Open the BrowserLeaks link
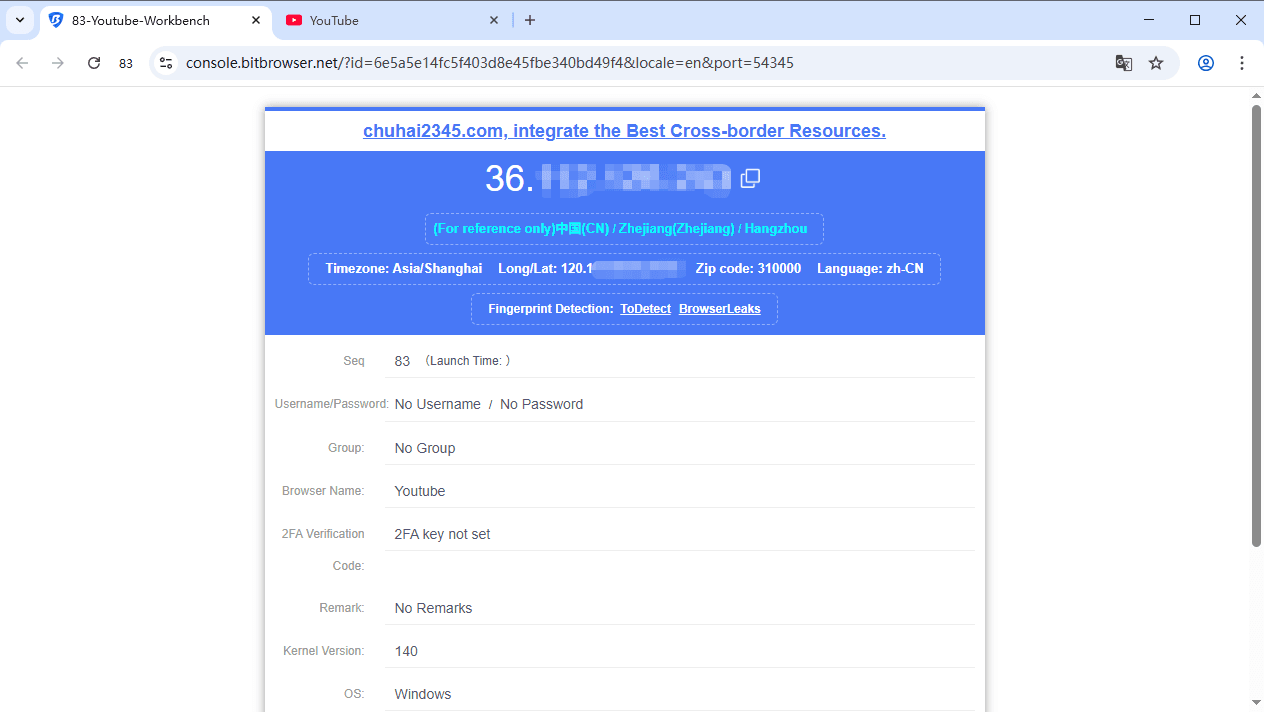This screenshot has height=712, width=1264. (720, 309)
